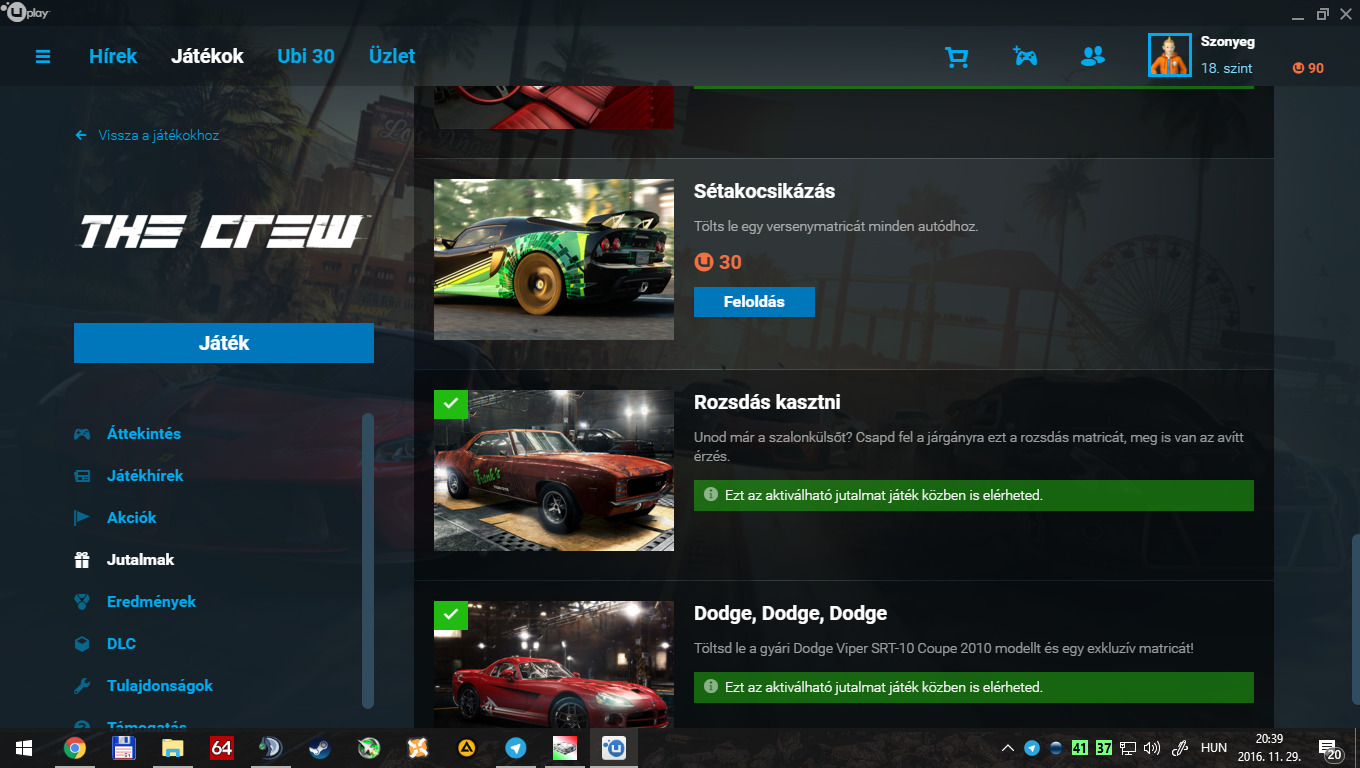Image resolution: width=1360 pixels, height=768 pixels.
Task: Open the hamburger main menu
Action: tap(43, 57)
